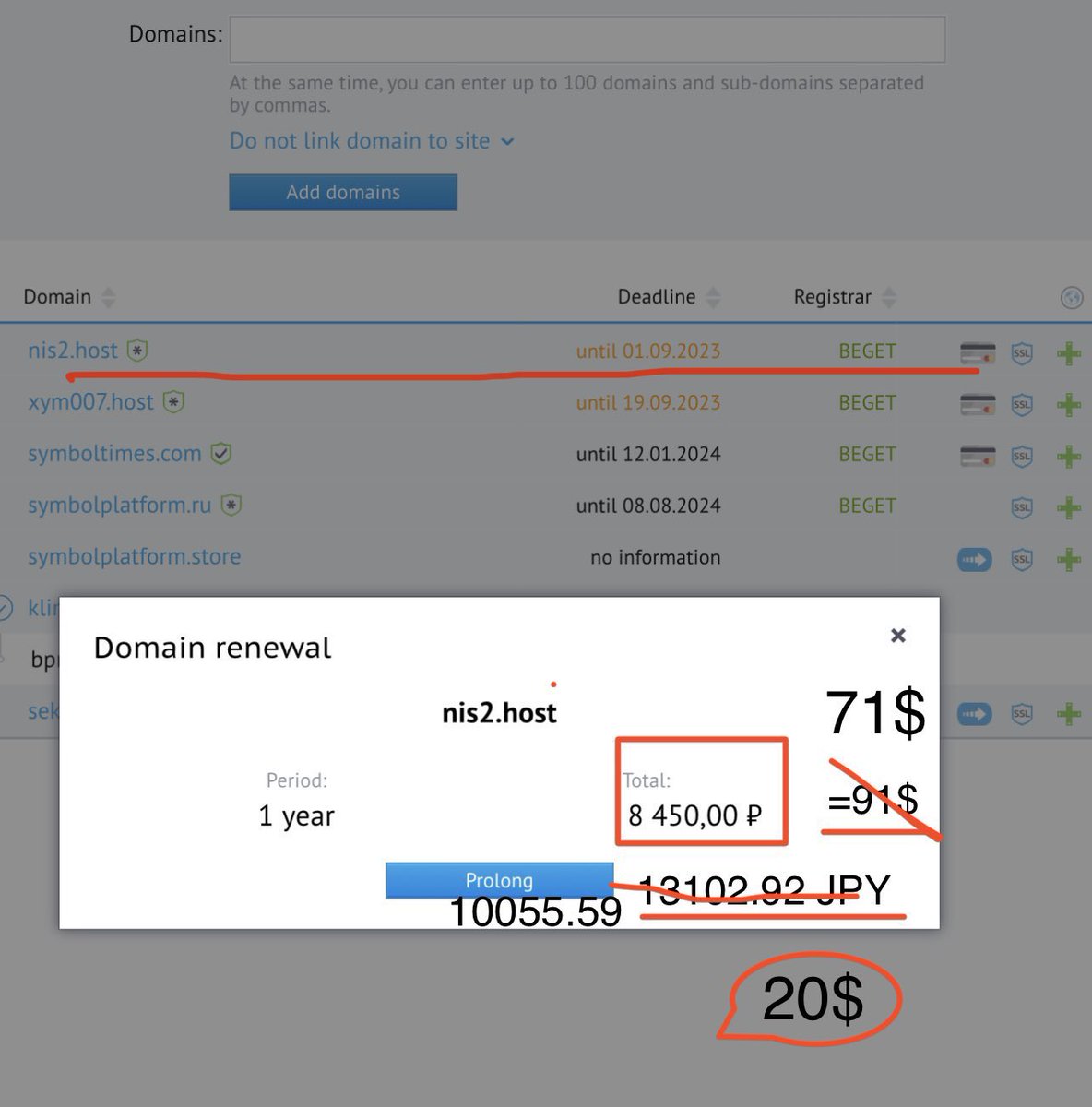Click green plus icon for xym007.host

coord(1069,405)
